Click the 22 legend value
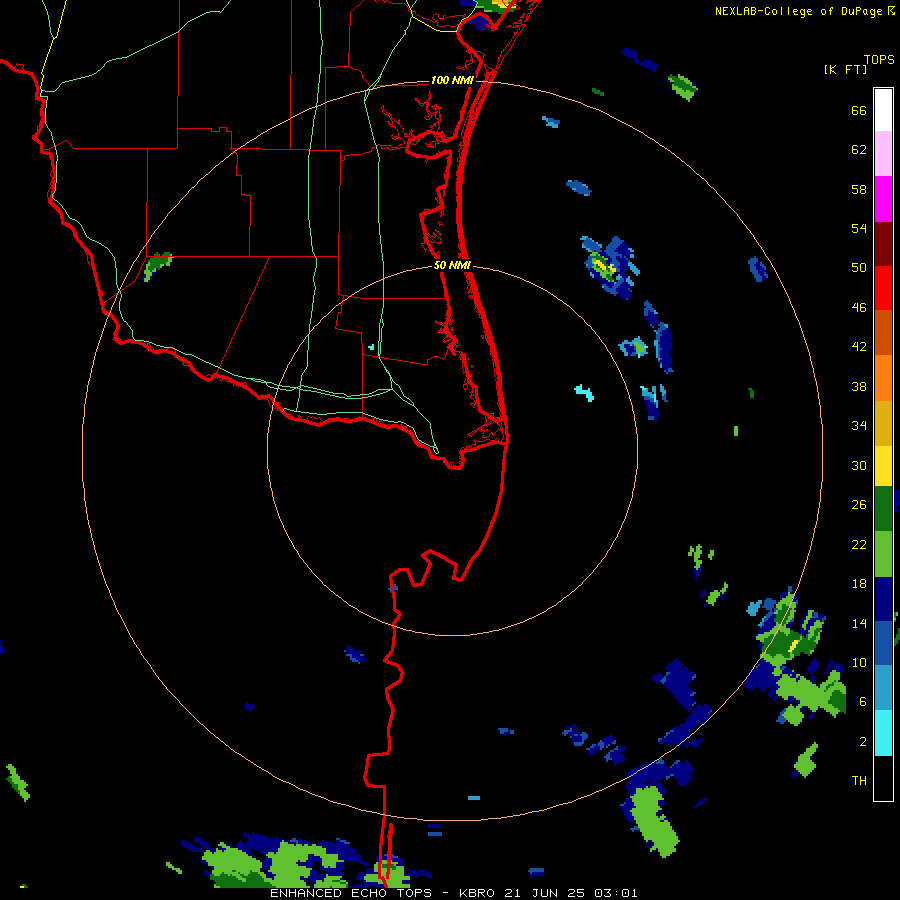 pos(859,544)
